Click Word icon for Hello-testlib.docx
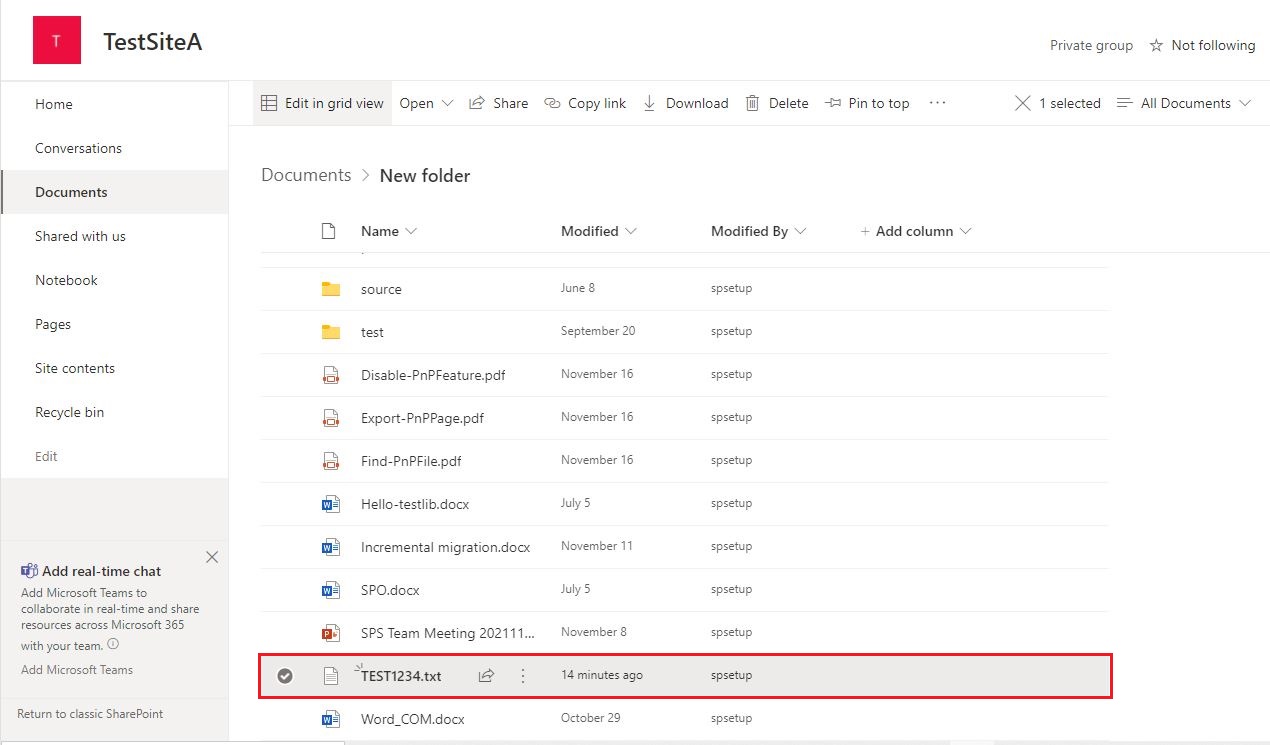This screenshot has height=745, width=1270. 331,504
